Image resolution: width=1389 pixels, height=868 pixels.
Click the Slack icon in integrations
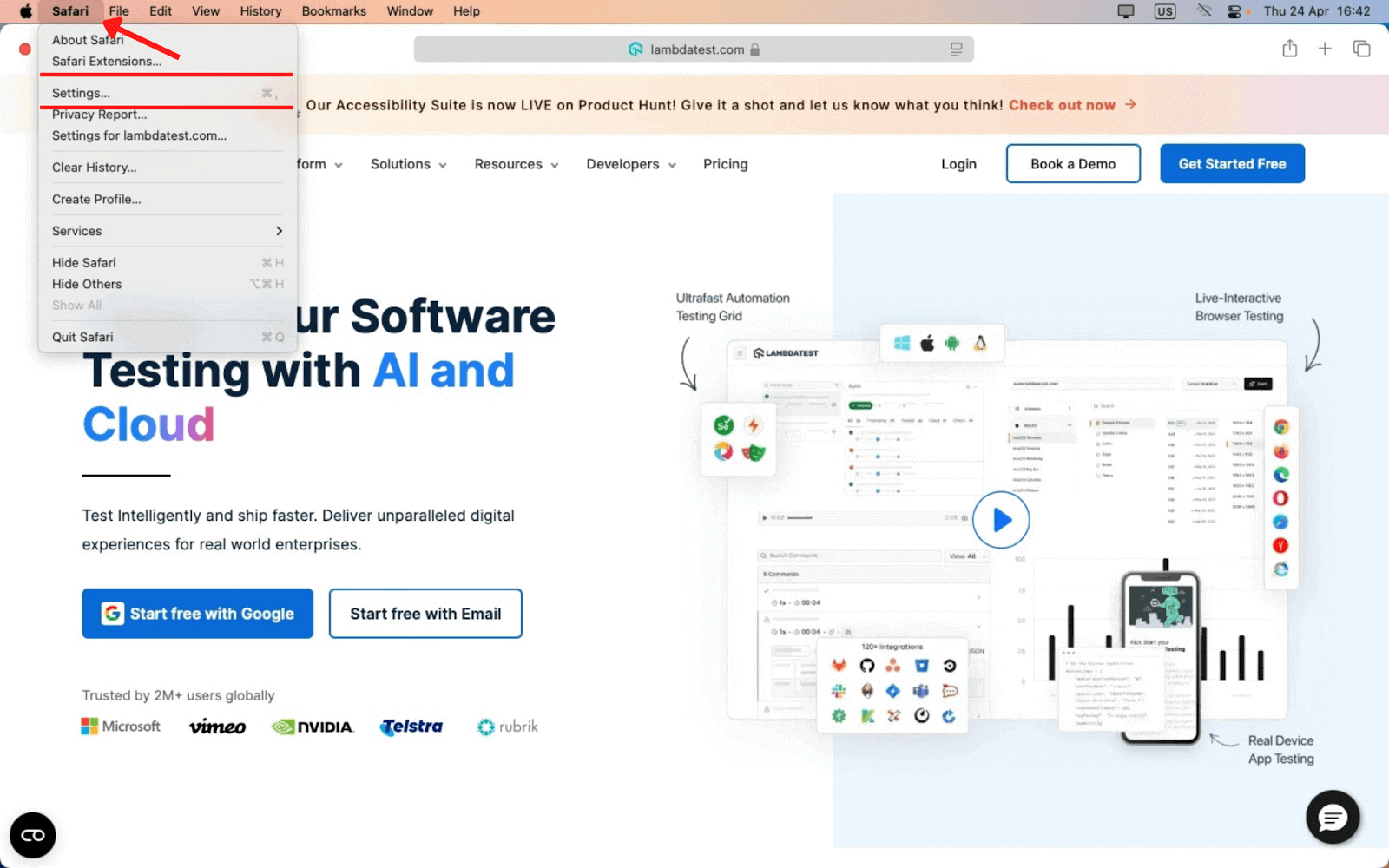pyautogui.click(x=839, y=691)
